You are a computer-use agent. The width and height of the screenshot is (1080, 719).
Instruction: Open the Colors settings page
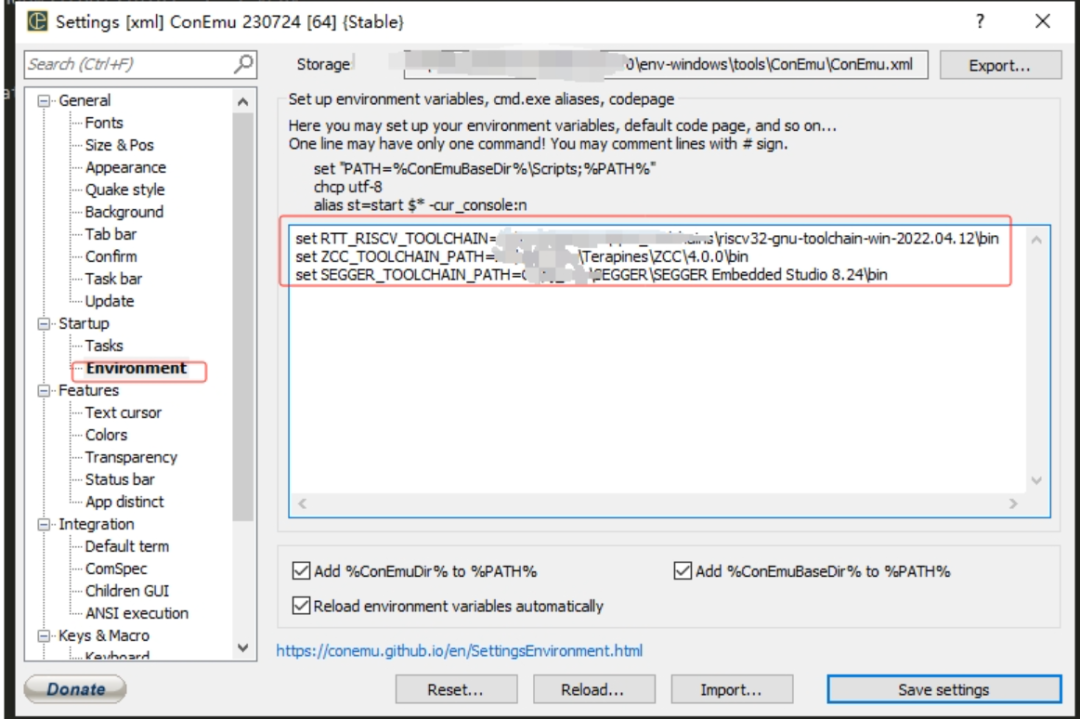tap(106, 435)
